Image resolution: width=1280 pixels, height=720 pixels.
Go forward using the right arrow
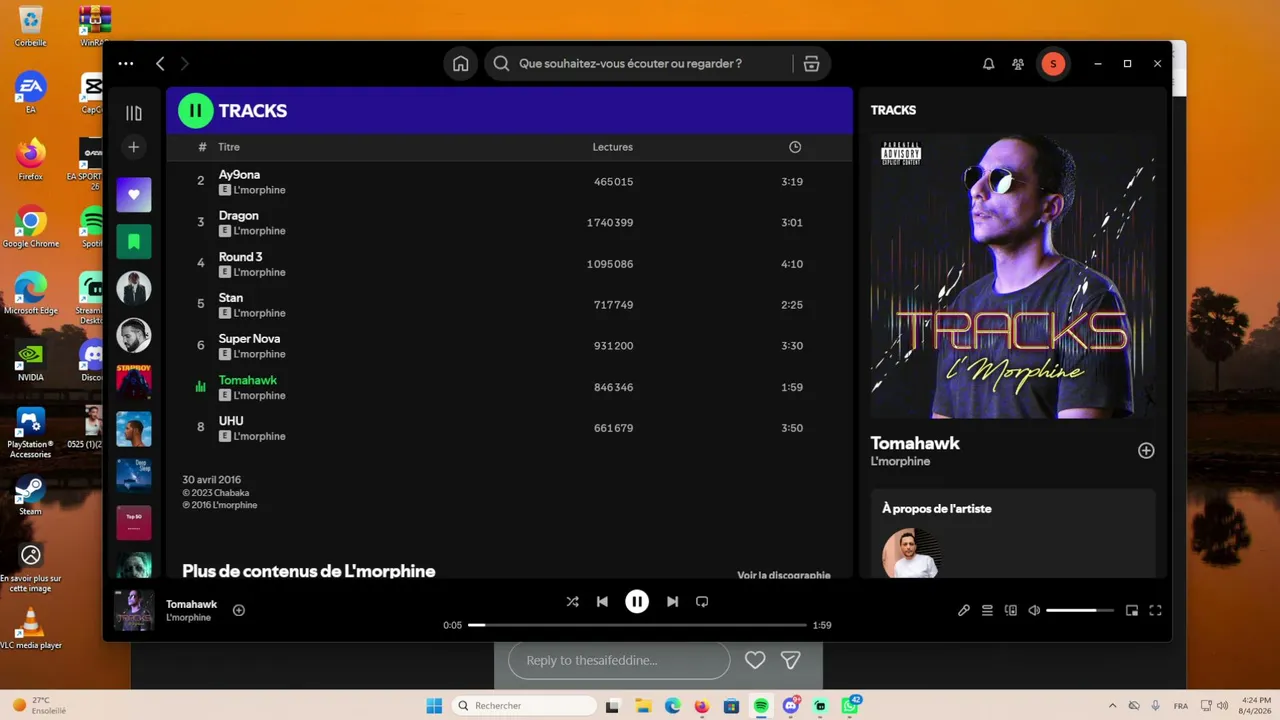coord(184,63)
